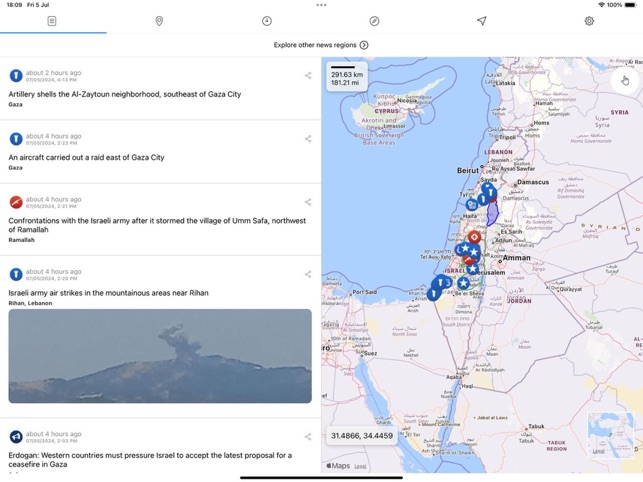Share the Rihan air strikes story
The image size is (643, 482).
click(x=308, y=274)
